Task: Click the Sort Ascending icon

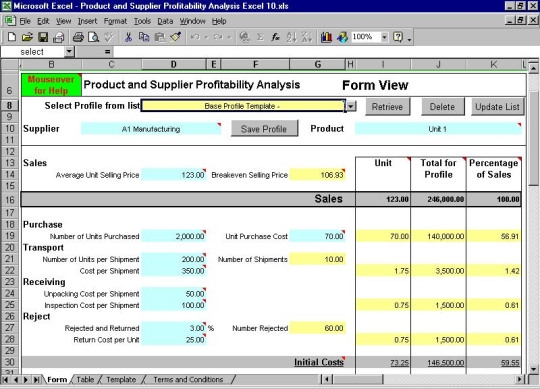Action: coord(291,37)
